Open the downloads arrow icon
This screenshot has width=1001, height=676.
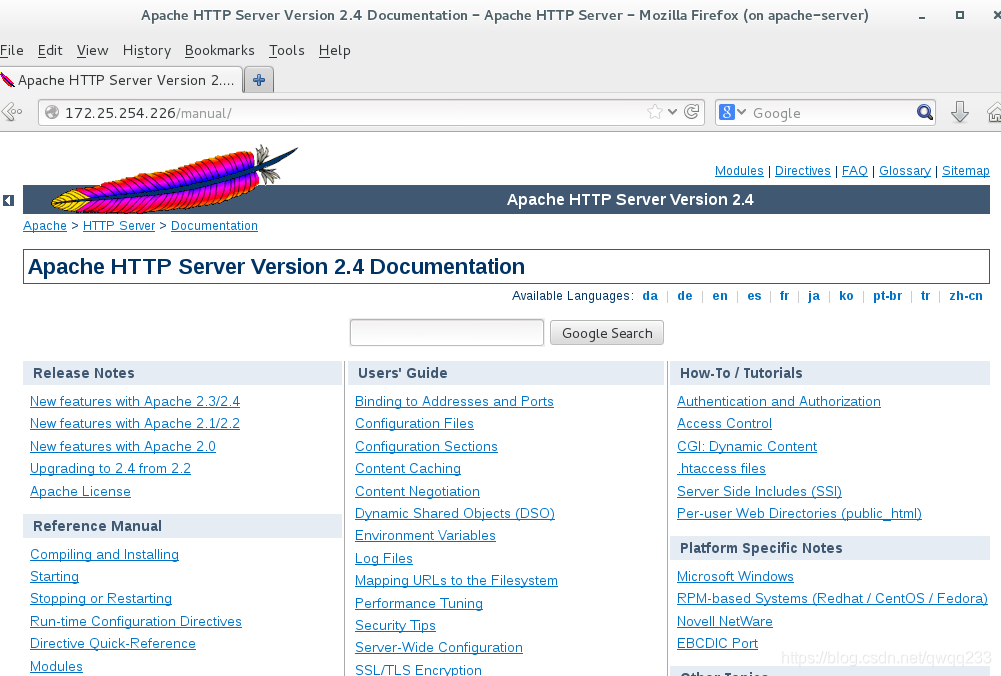tap(960, 112)
